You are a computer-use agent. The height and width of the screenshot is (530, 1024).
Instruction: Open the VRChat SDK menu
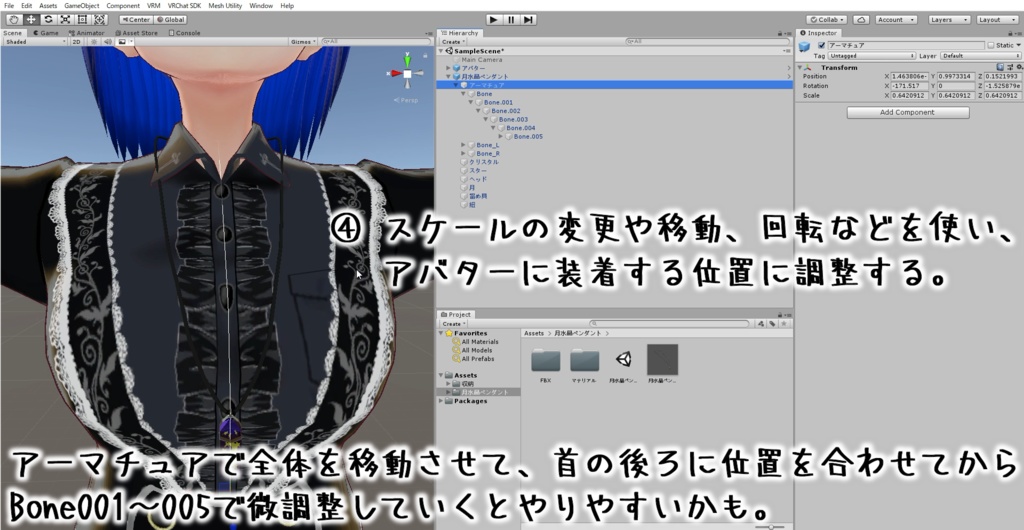pos(184,6)
